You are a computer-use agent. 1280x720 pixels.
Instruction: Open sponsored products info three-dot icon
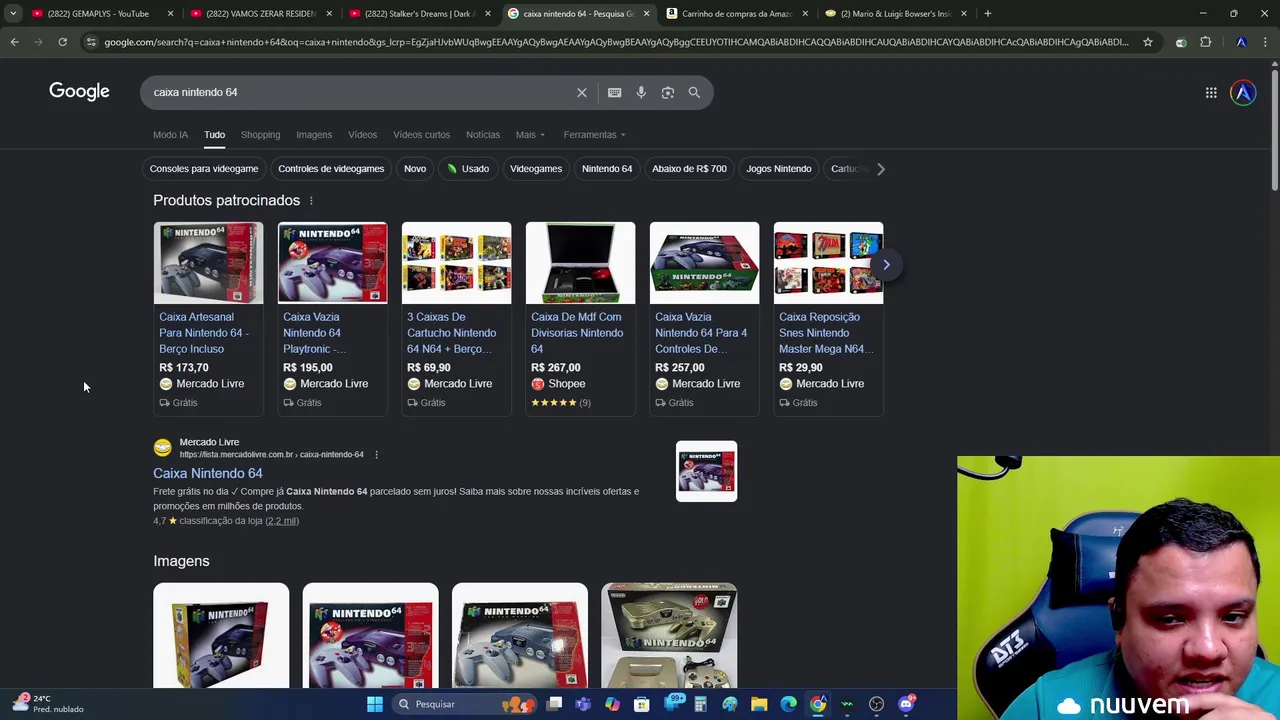311,201
